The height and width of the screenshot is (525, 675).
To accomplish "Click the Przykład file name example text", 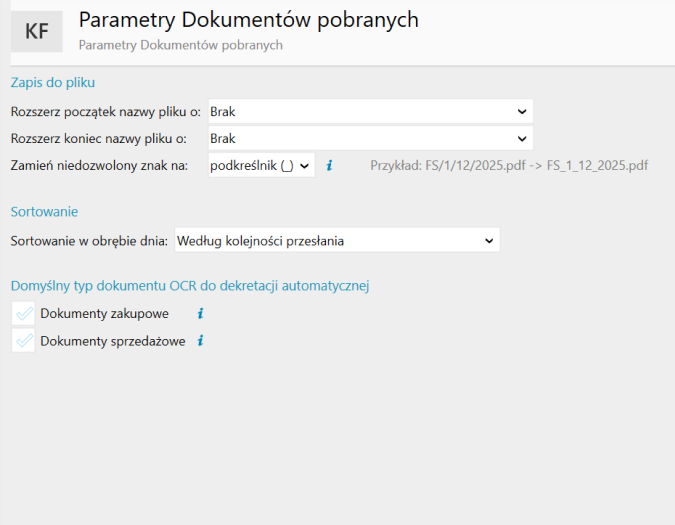I will [509, 165].
